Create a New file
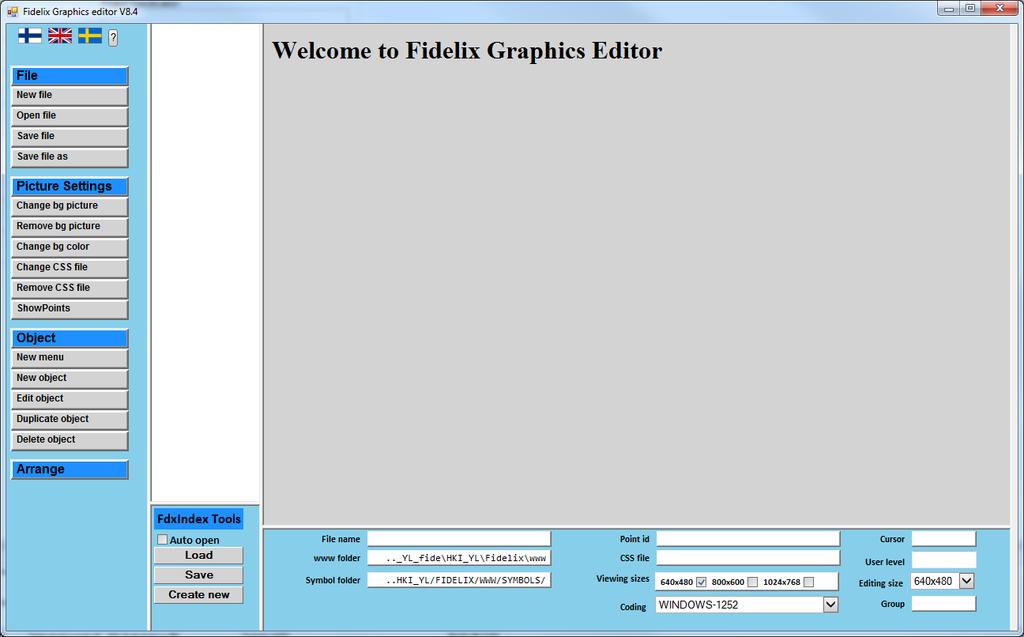The image size is (1024, 637). pos(69,95)
